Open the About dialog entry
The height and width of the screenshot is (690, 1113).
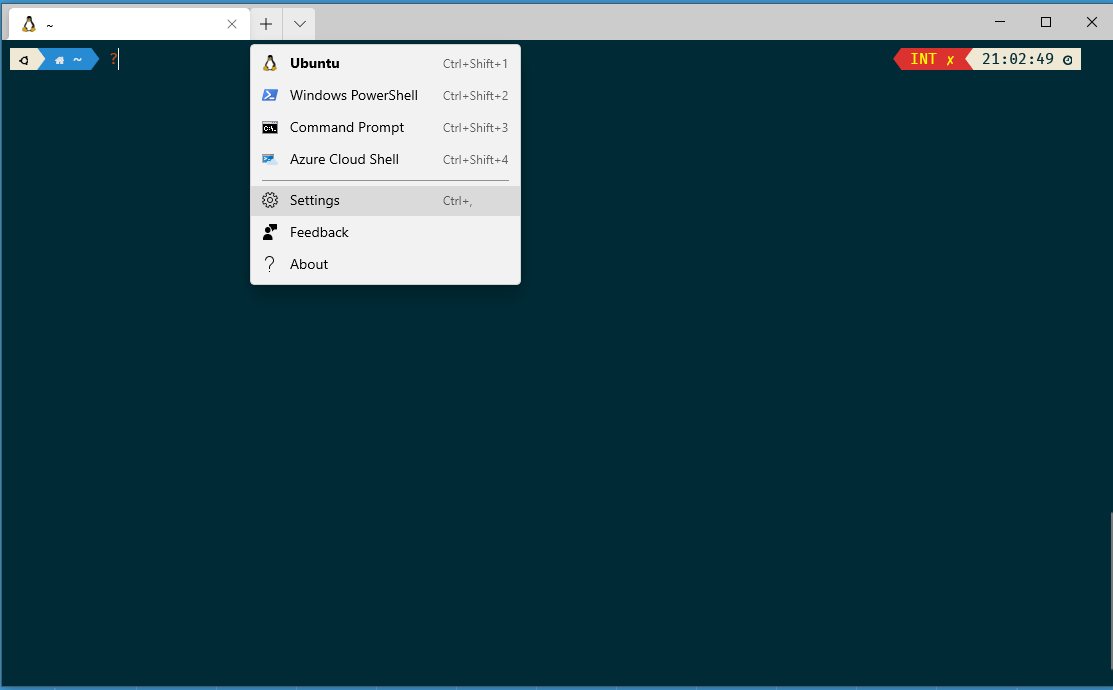tap(385, 264)
